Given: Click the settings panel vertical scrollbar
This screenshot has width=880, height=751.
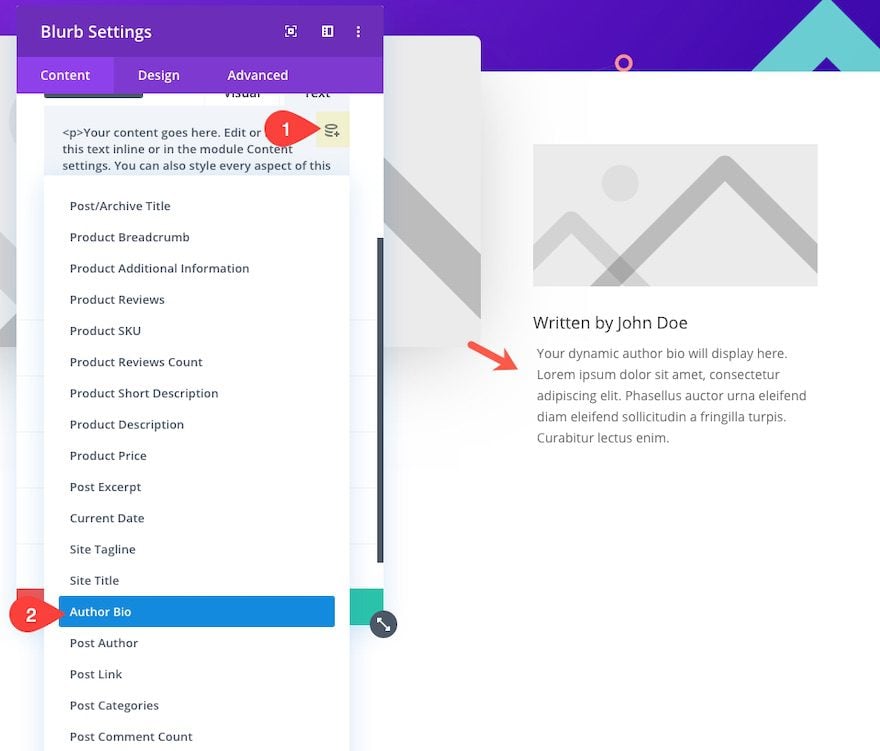Looking at the screenshot, I should pyautogui.click(x=380, y=400).
